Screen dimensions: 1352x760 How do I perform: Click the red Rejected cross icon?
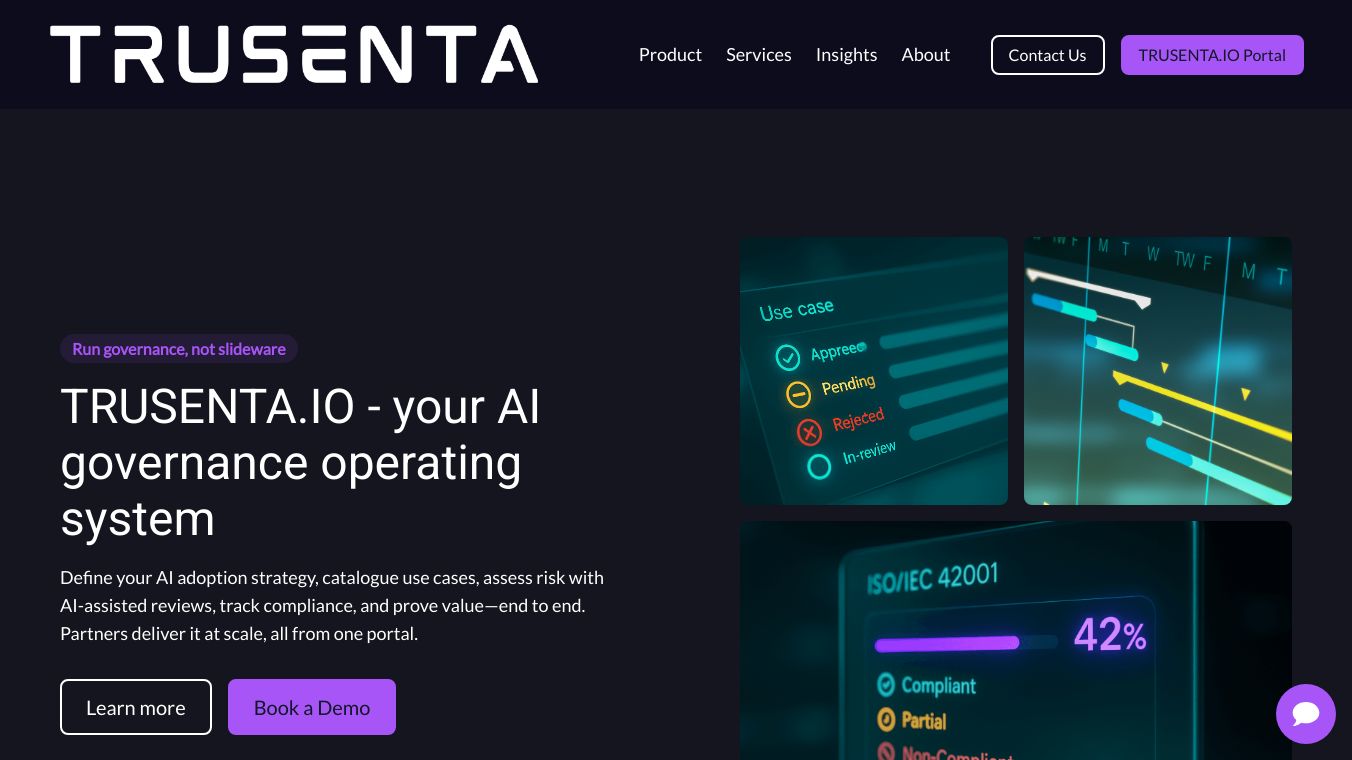pos(809,432)
